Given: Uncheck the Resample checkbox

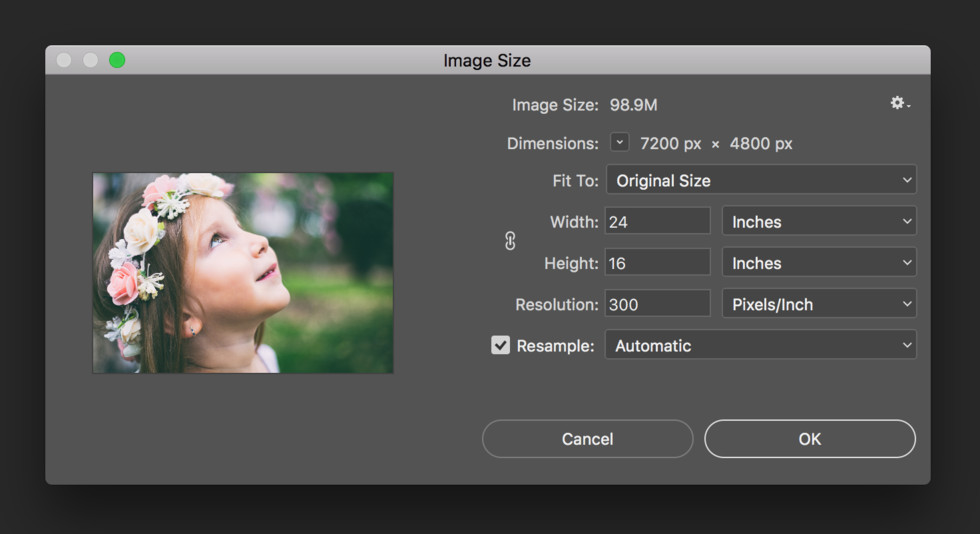Looking at the screenshot, I should point(500,345).
